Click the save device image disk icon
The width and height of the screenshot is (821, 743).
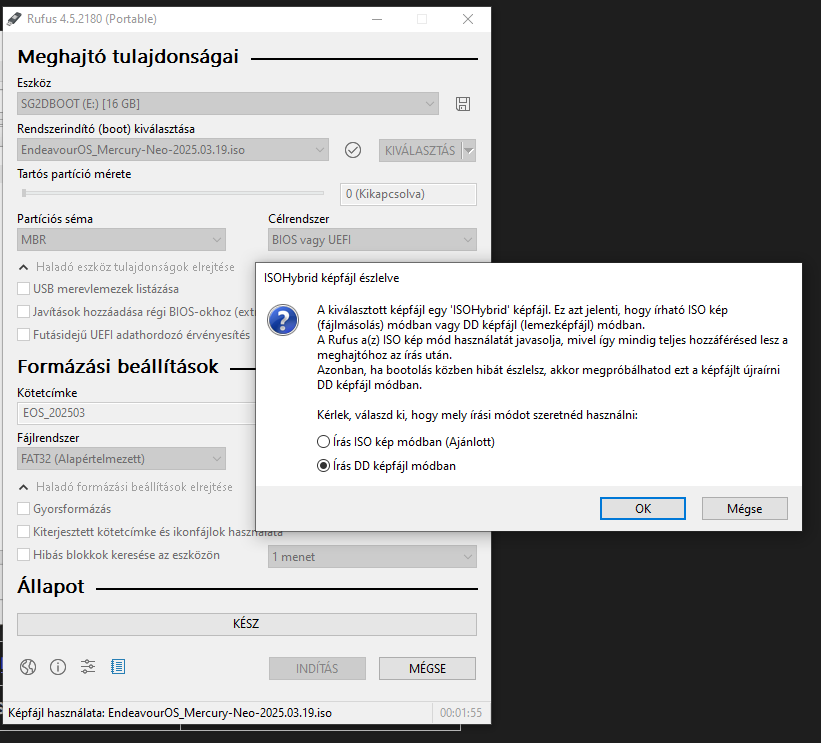[x=463, y=104]
